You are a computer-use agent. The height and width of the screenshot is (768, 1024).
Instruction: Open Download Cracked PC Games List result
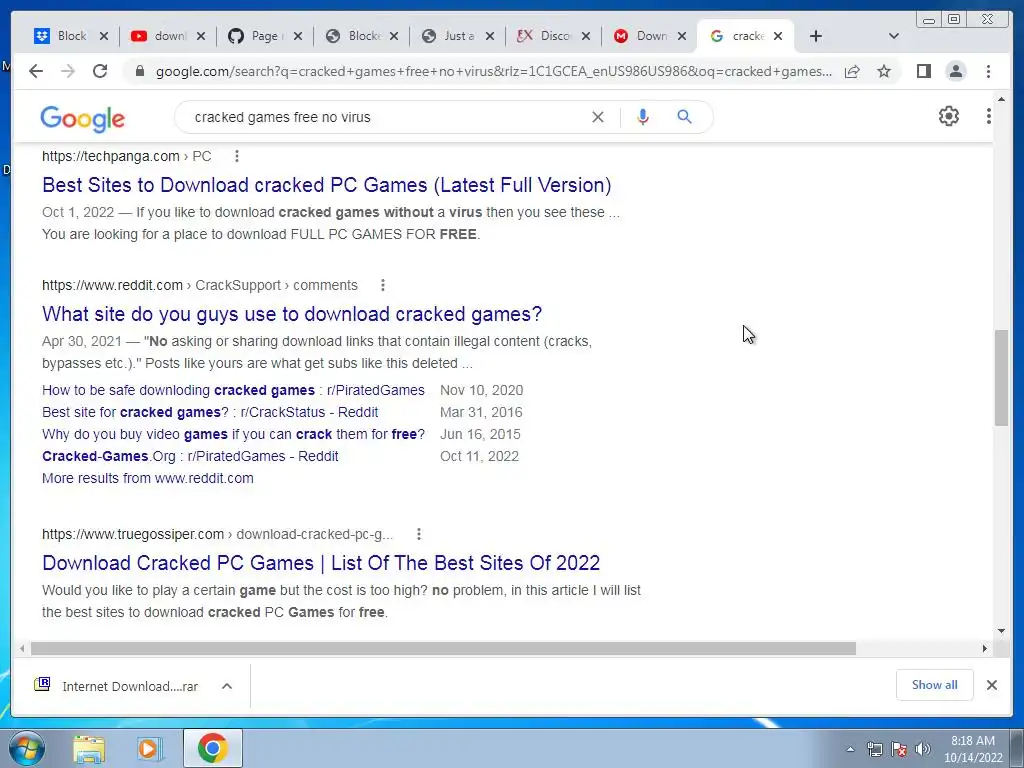pos(321,563)
